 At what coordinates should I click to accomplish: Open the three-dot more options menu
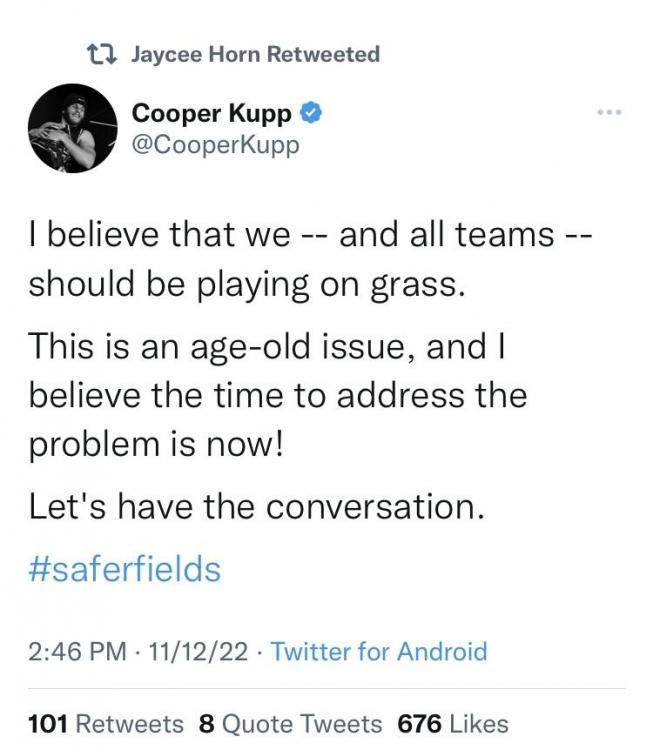[x=608, y=112]
